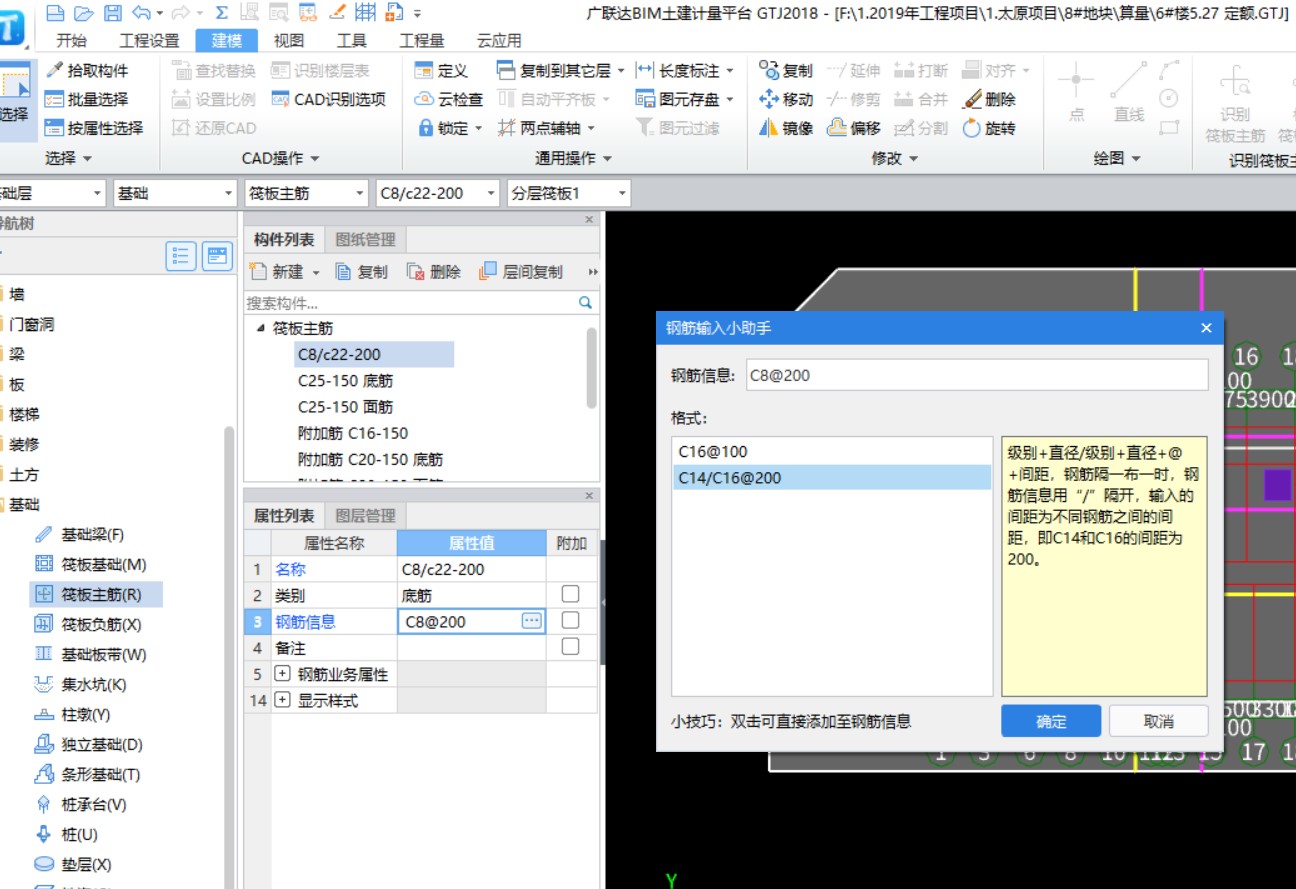The width and height of the screenshot is (1296, 889).
Task: Click 识别筏板主筋 tool
Action: point(1235,103)
